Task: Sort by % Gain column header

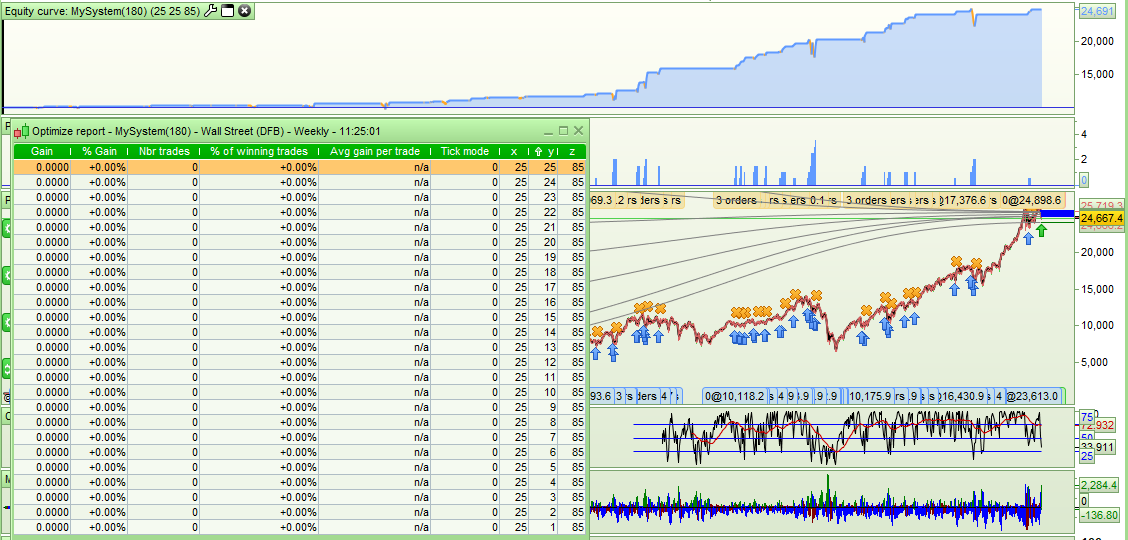Action: [99, 151]
